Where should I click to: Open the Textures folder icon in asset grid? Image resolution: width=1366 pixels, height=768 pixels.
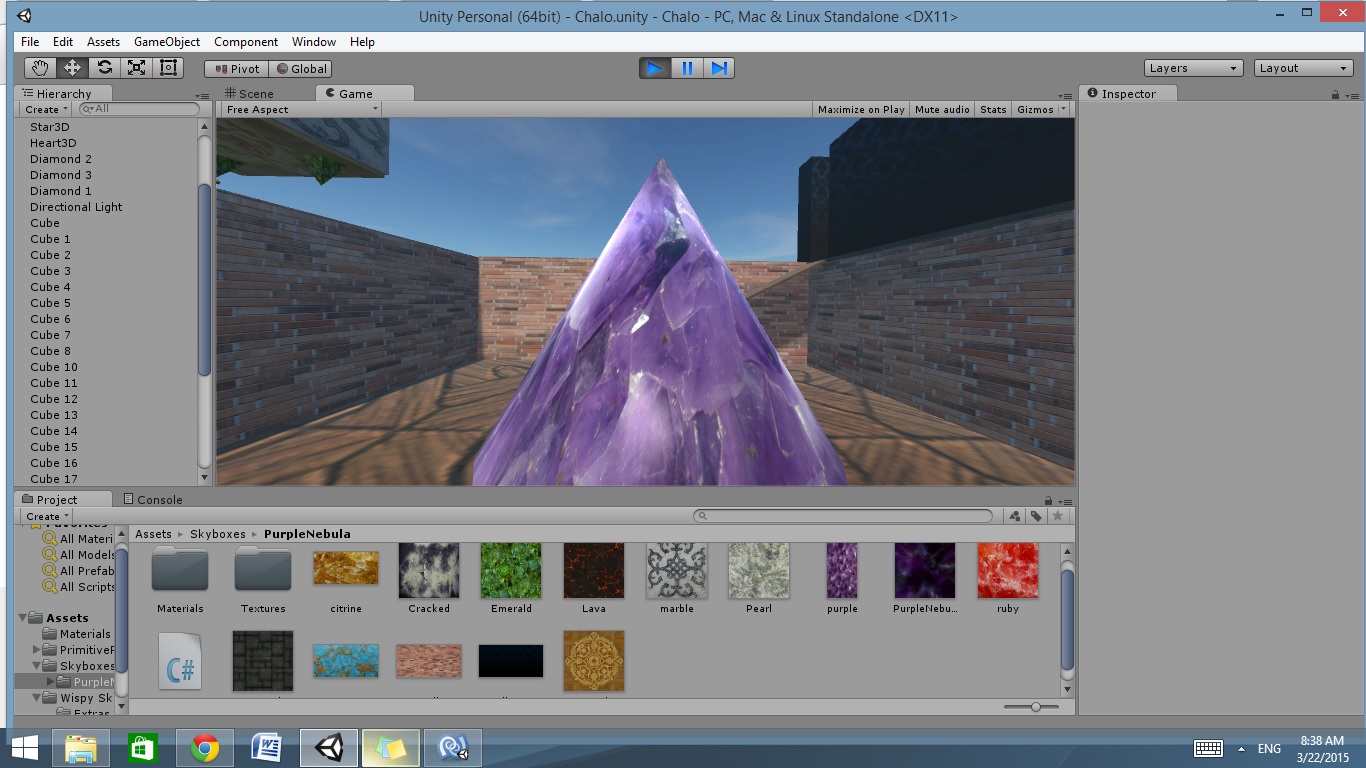click(263, 569)
